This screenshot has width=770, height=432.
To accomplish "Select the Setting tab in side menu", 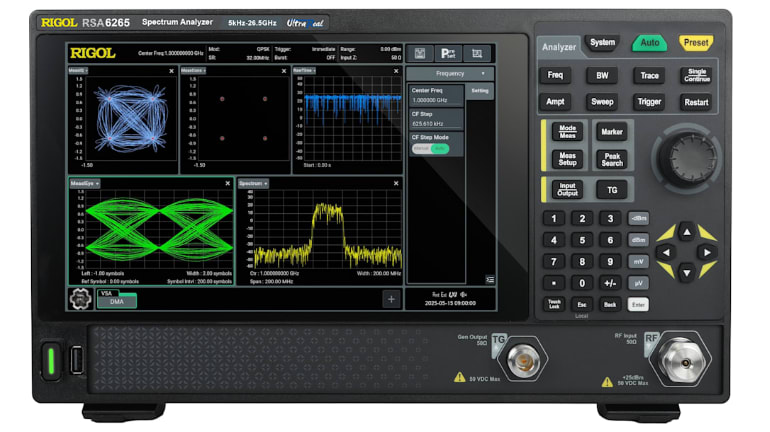I will tap(480, 91).
